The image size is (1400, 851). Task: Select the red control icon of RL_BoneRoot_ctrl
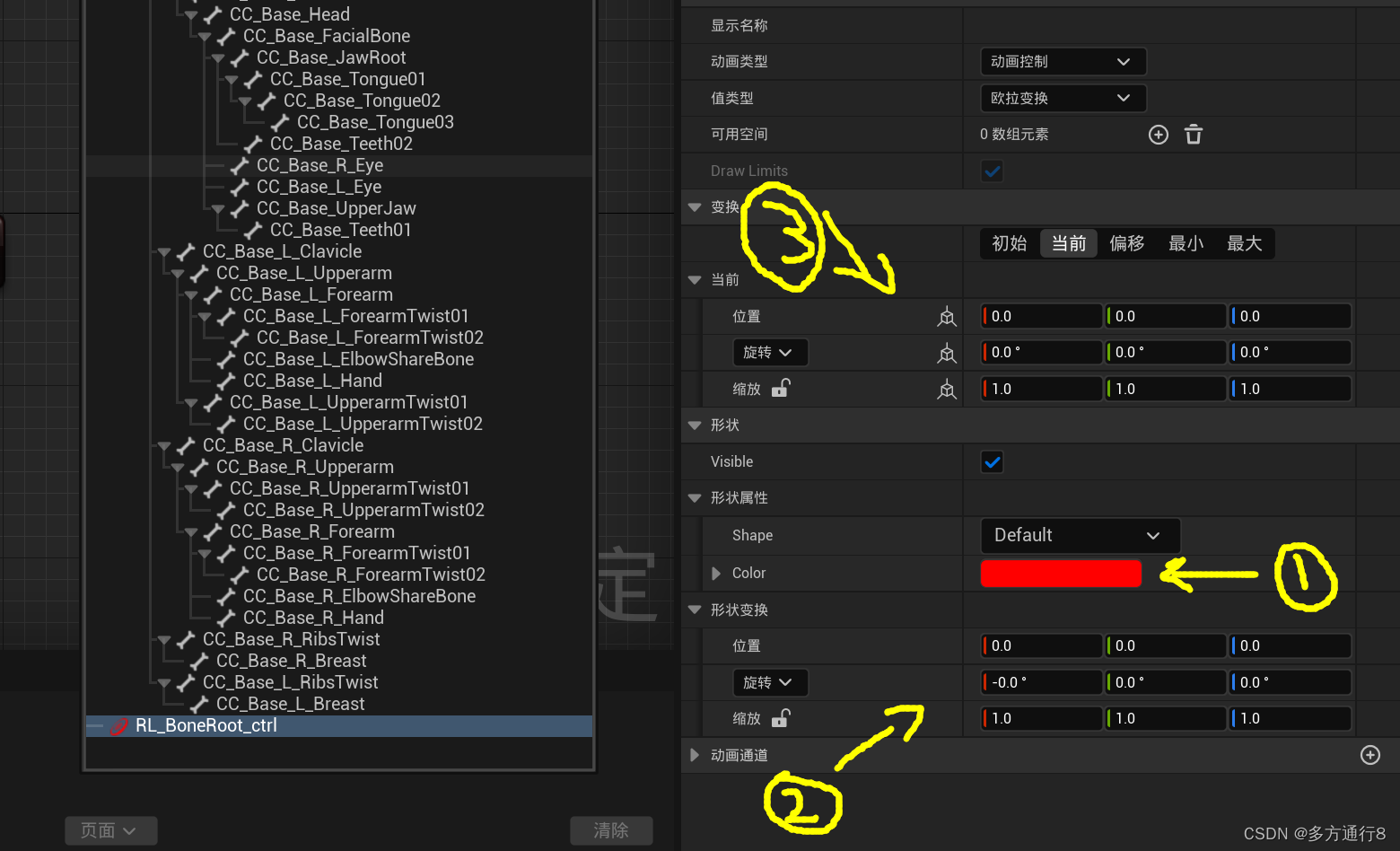coord(118,726)
